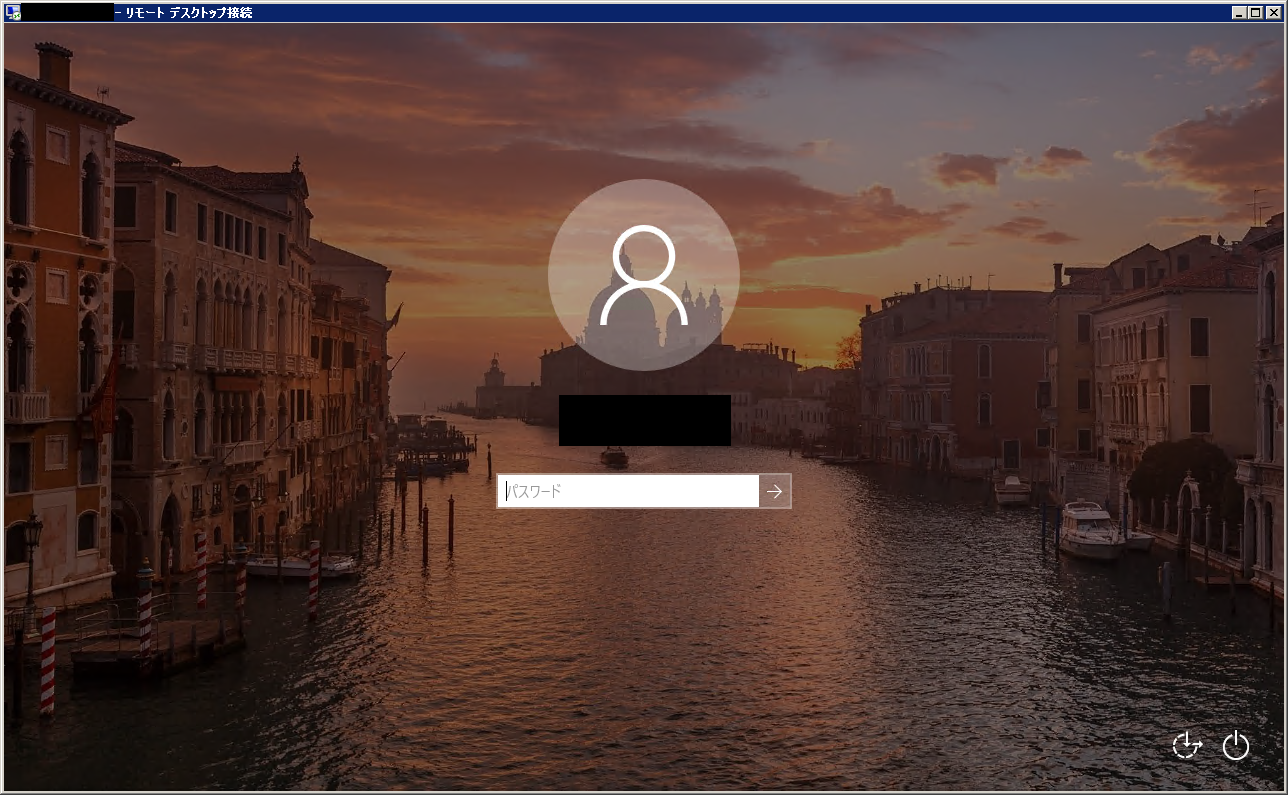Open the Ease of Access icon

click(x=1187, y=745)
